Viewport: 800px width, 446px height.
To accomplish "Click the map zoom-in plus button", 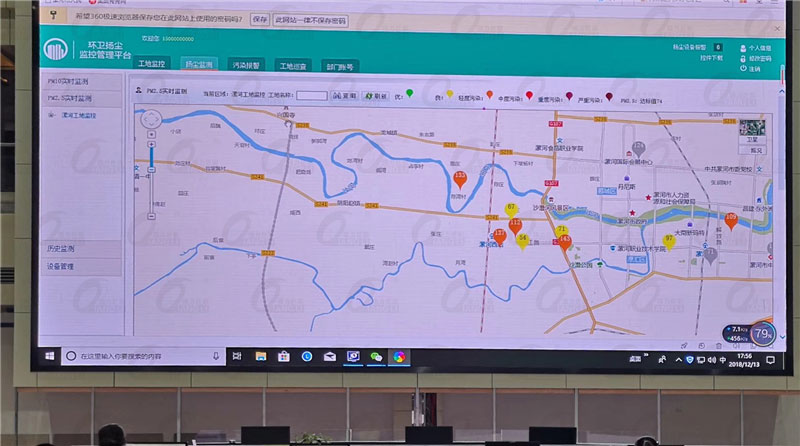I will [151, 146].
